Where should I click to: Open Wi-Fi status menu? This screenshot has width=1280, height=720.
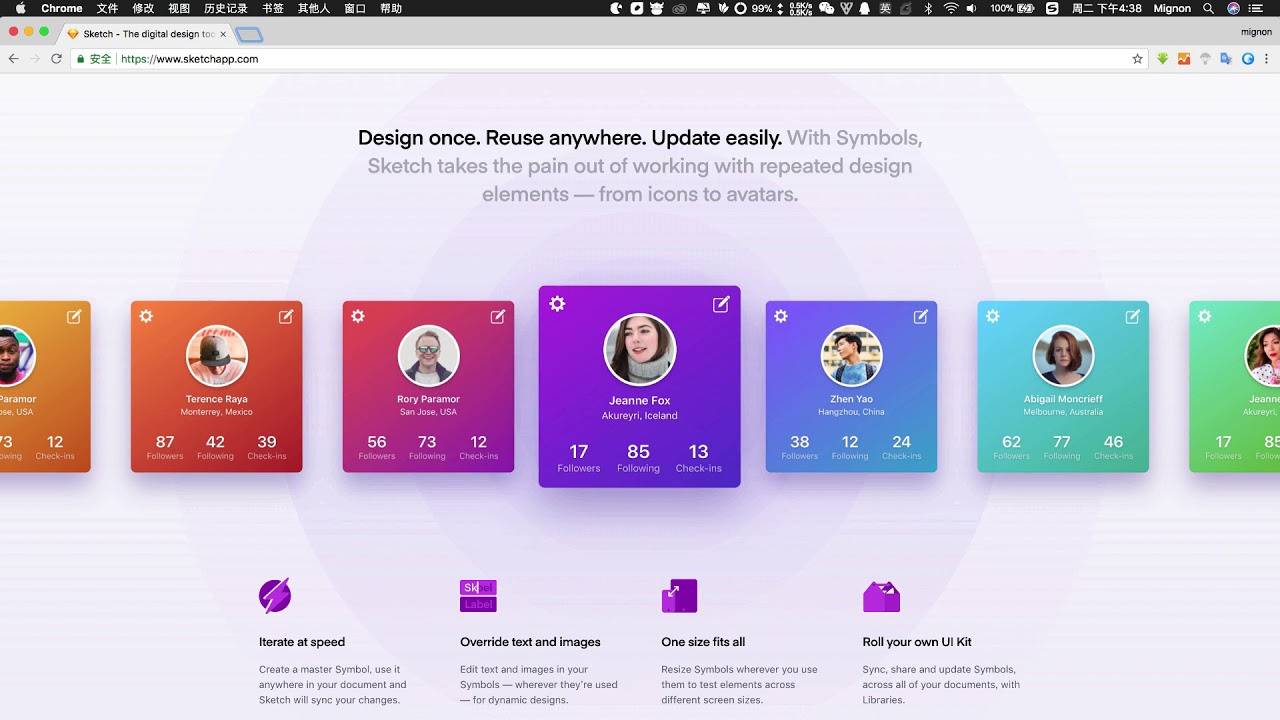(951, 8)
